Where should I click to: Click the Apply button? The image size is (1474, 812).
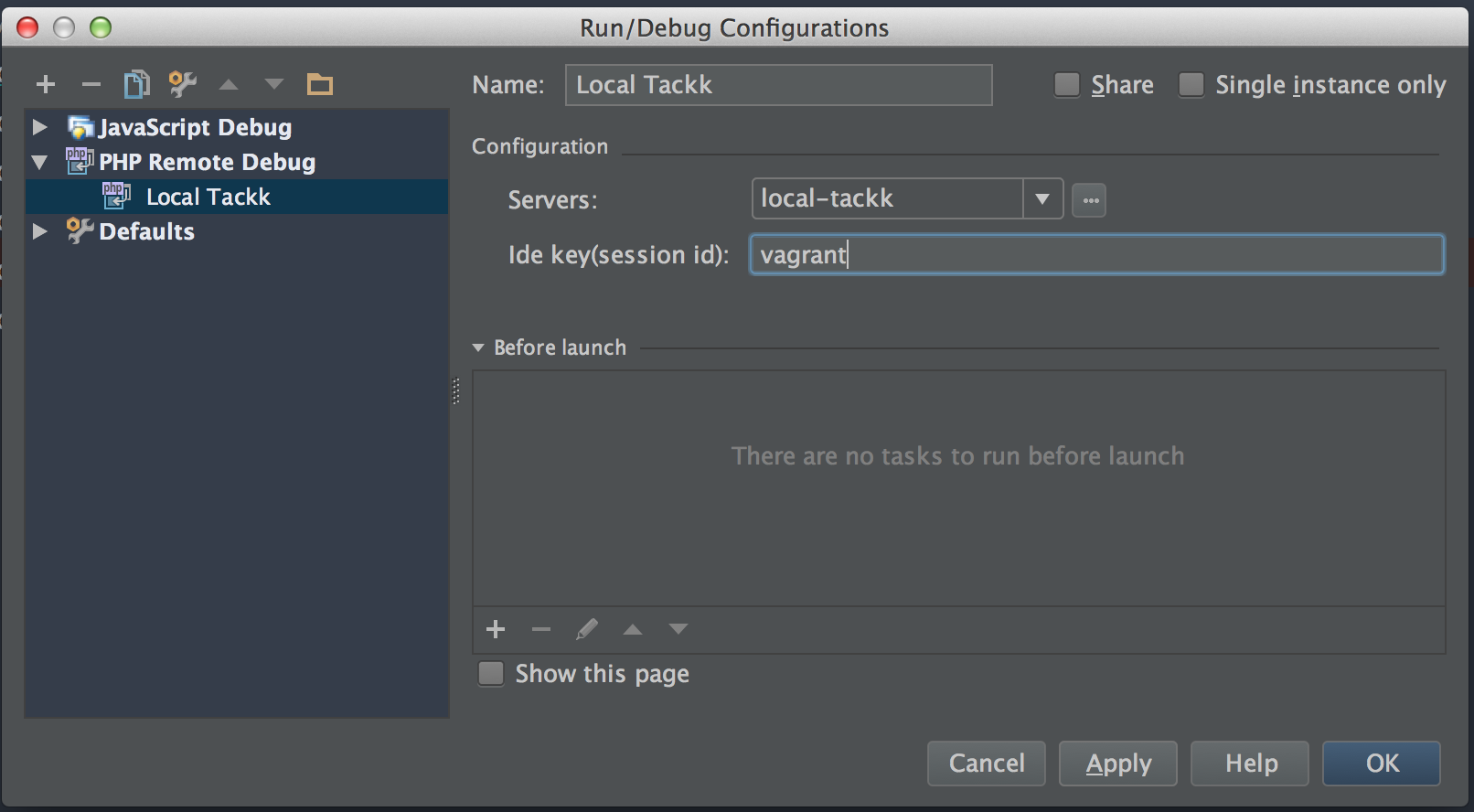[1117, 764]
